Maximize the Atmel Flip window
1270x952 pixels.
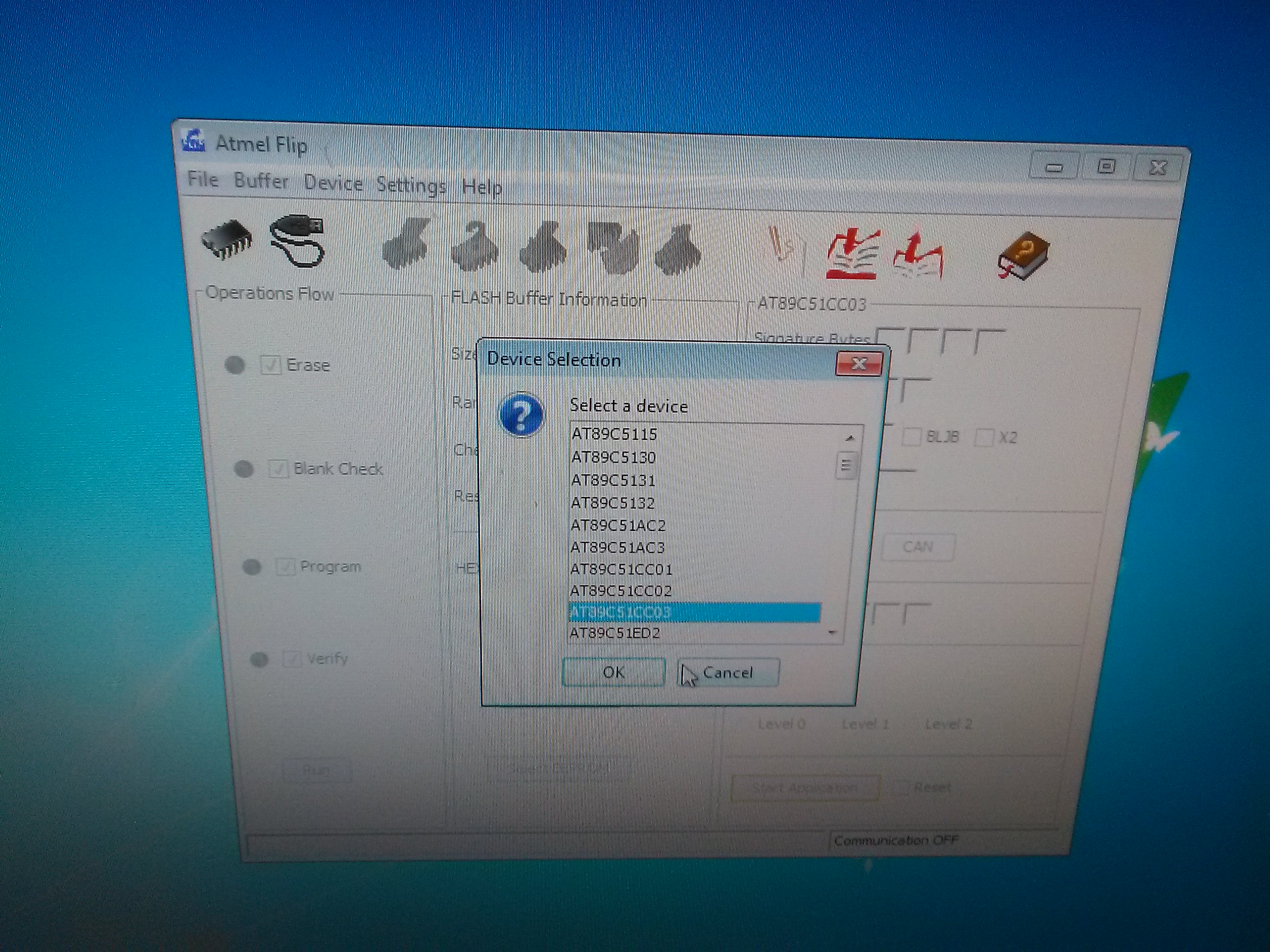pyautogui.click(x=1105, y=167)
